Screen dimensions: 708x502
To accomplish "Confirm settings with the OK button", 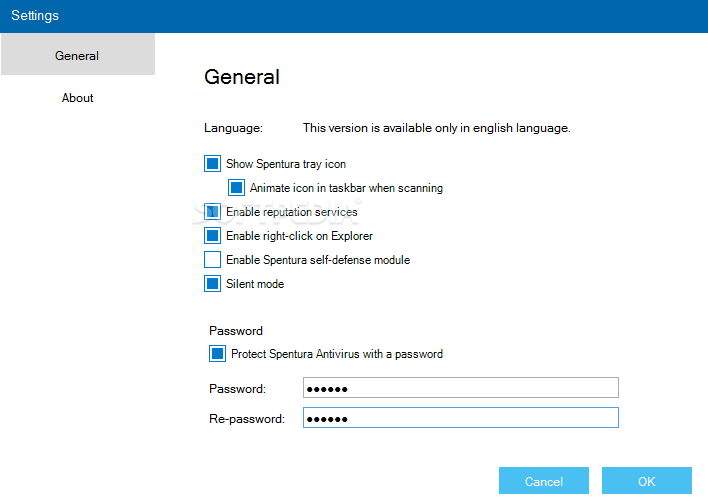I will click(647, 481).
